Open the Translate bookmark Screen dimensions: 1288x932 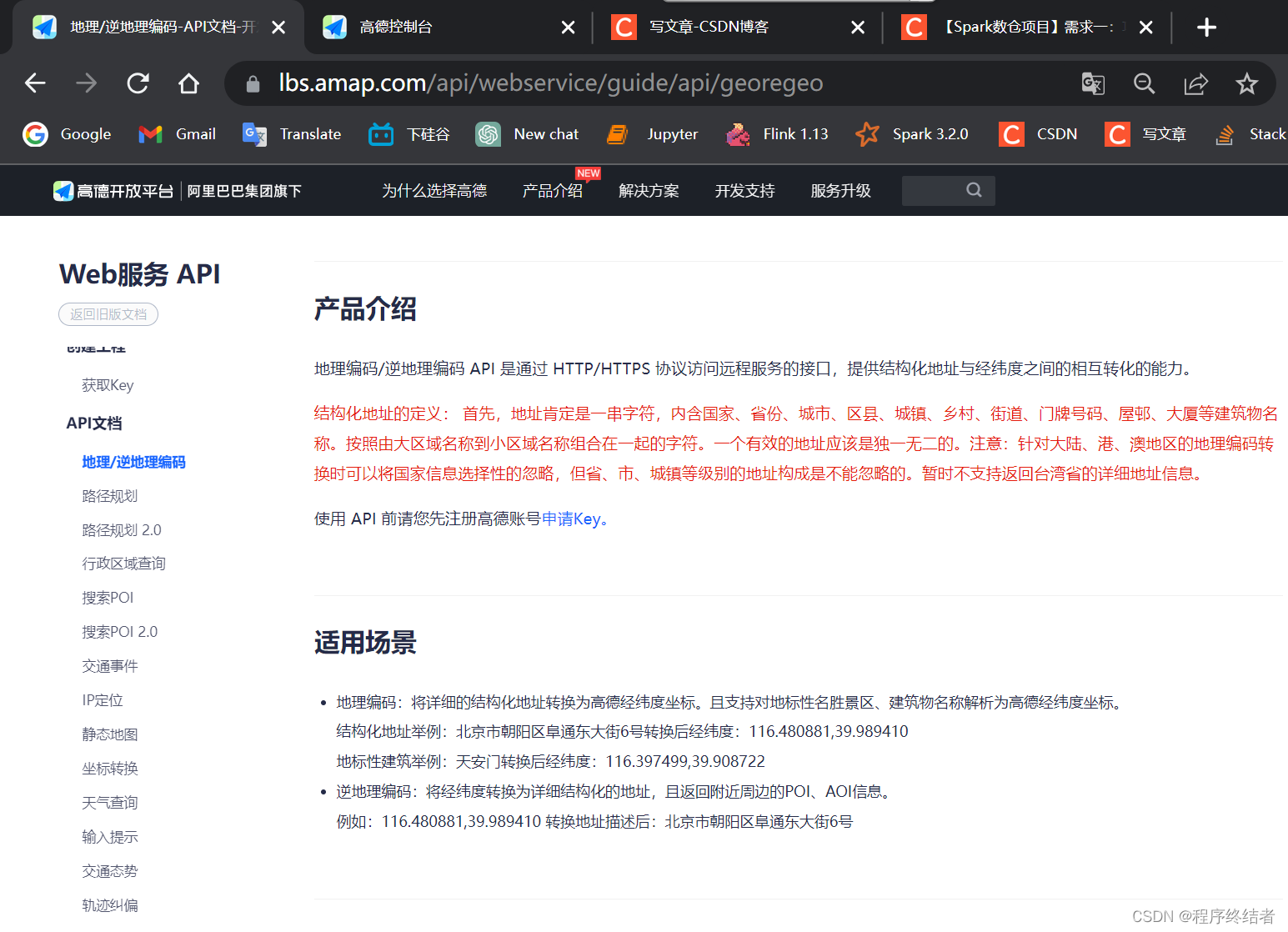292,134
